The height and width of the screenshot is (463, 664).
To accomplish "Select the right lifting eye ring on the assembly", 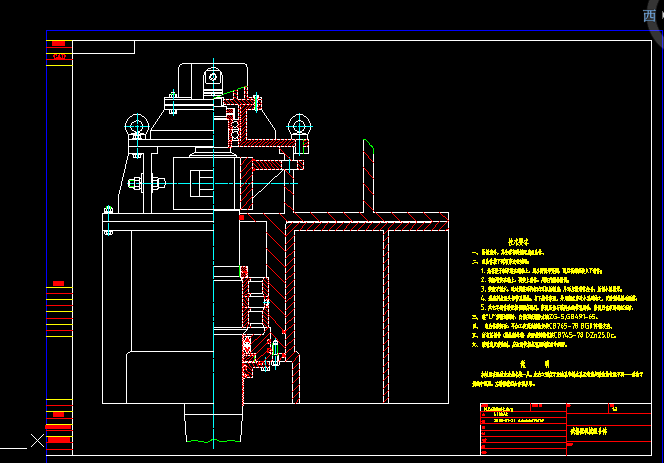I will [299, 126].
